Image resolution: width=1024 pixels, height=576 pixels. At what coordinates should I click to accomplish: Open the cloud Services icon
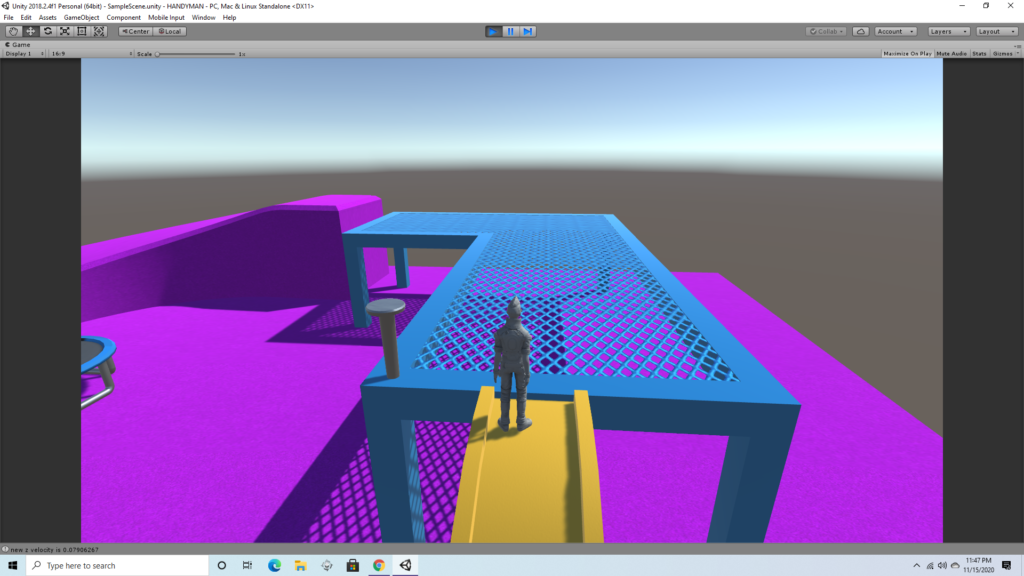tap(861, 31)
